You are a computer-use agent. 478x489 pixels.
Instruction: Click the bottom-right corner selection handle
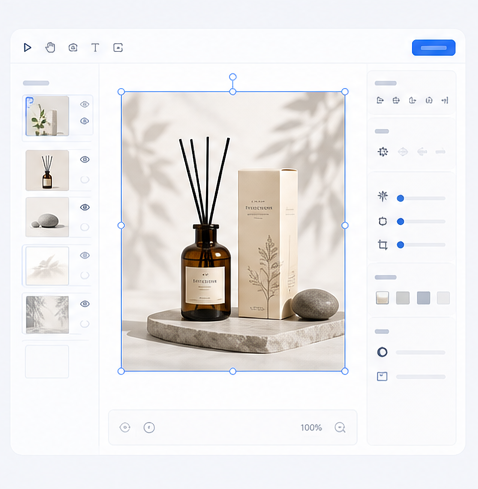345,371
